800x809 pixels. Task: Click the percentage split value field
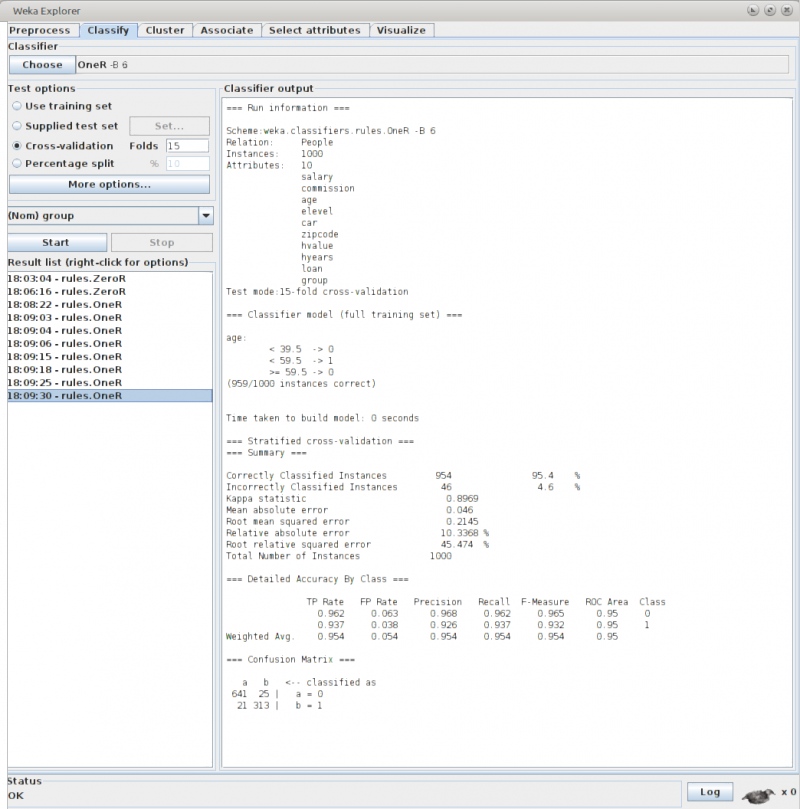(187, 164)
